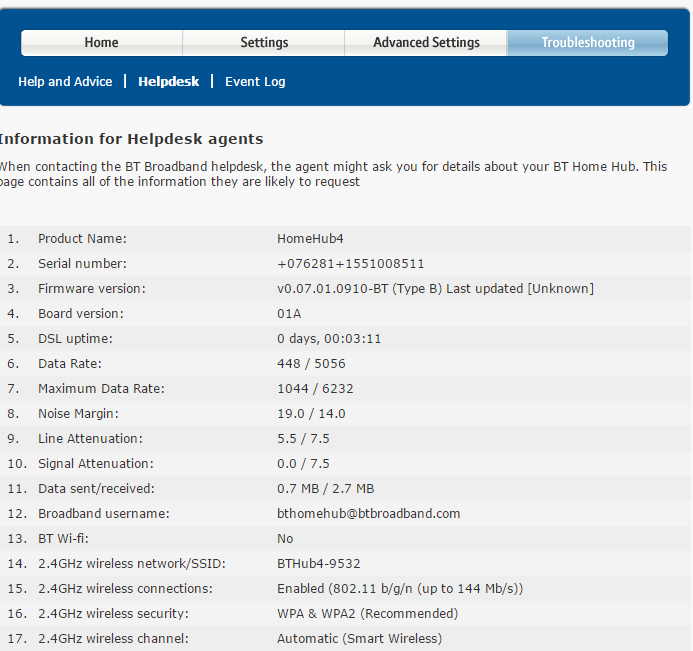The width and height of the screenshot is (693, 651).
Task: Click username bthomehub@btbroadband.com
Action: [x=369, y=514]
